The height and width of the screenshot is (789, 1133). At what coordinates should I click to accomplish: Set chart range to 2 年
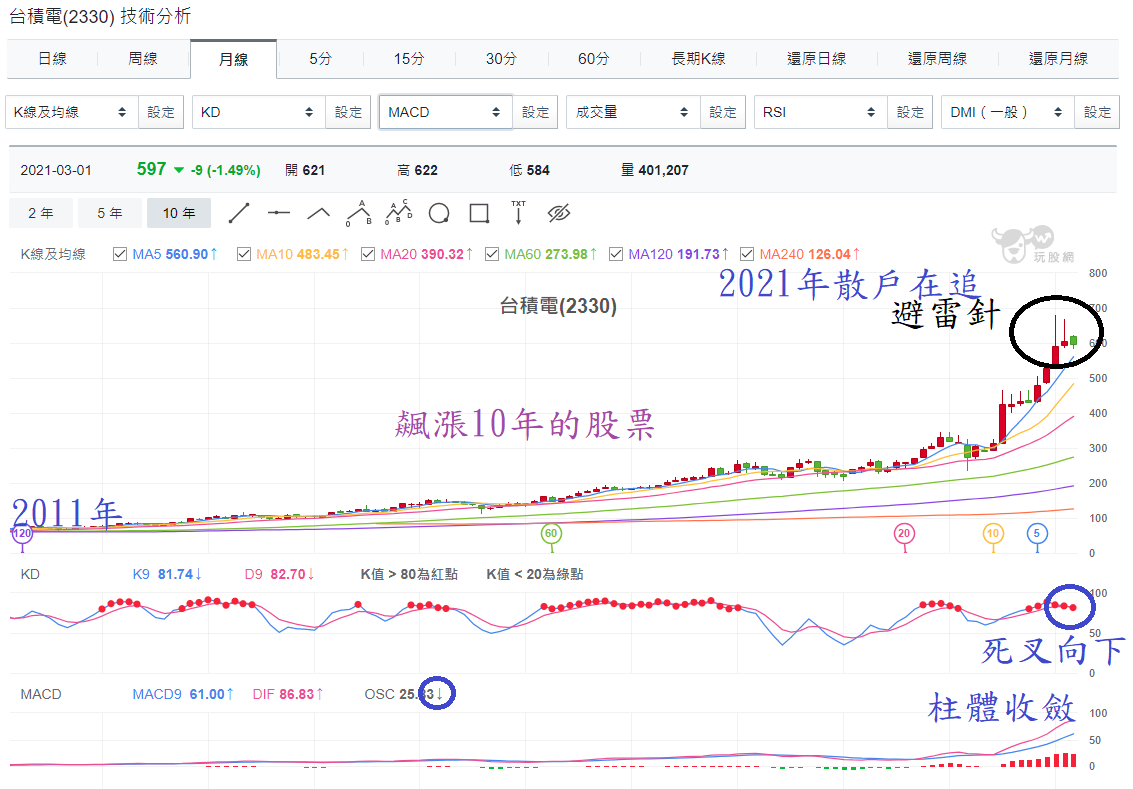click(41, 213)
